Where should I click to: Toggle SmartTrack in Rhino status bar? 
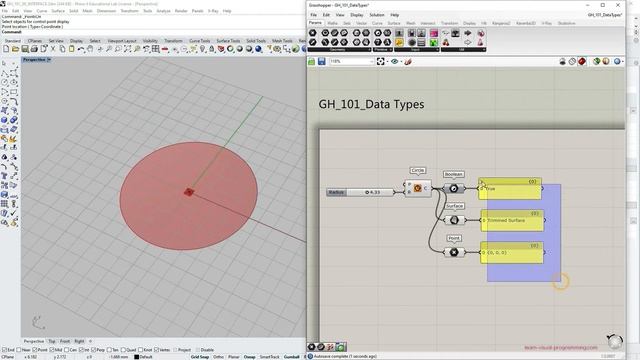coord(269,357)
